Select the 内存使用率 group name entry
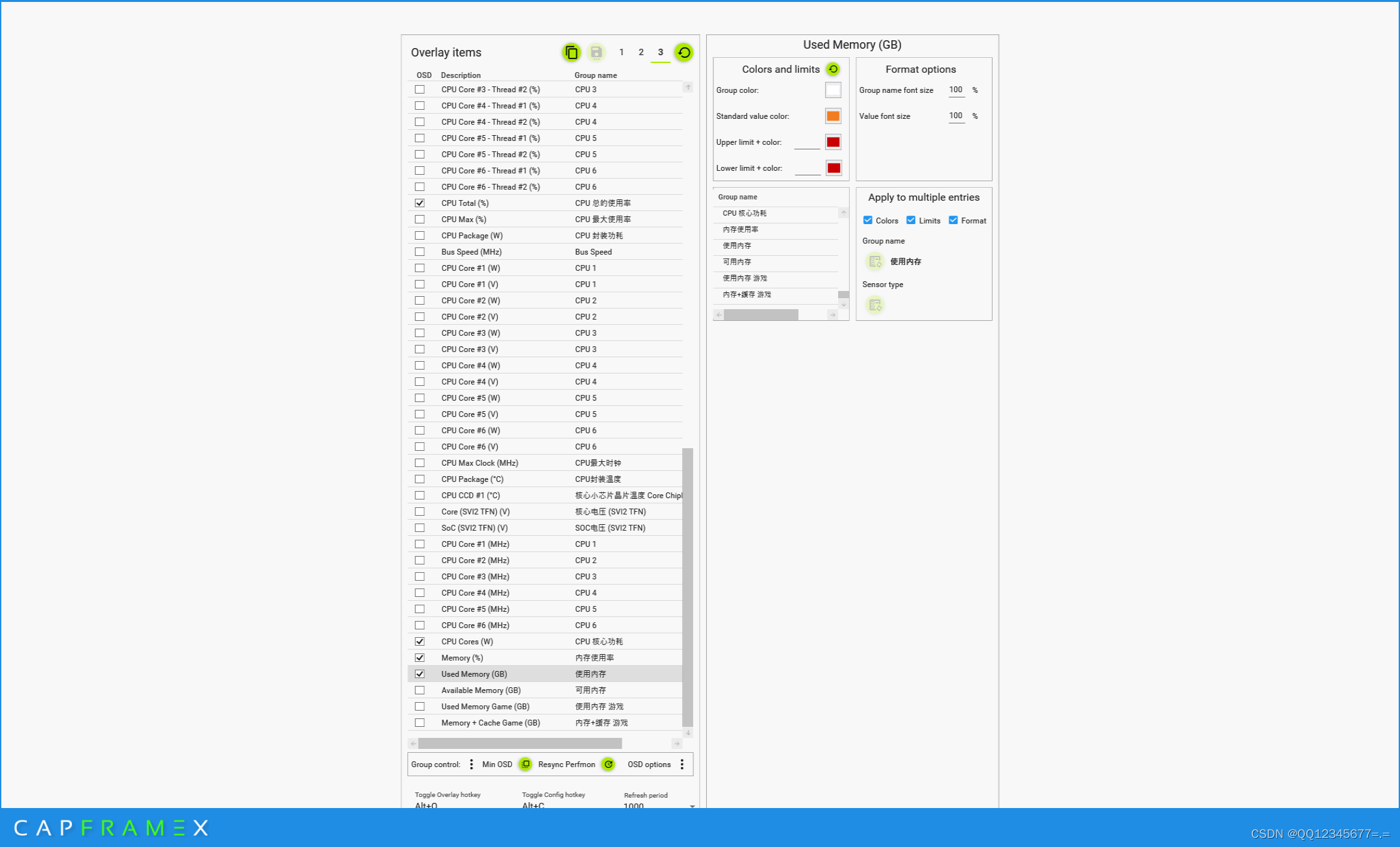 776,230
